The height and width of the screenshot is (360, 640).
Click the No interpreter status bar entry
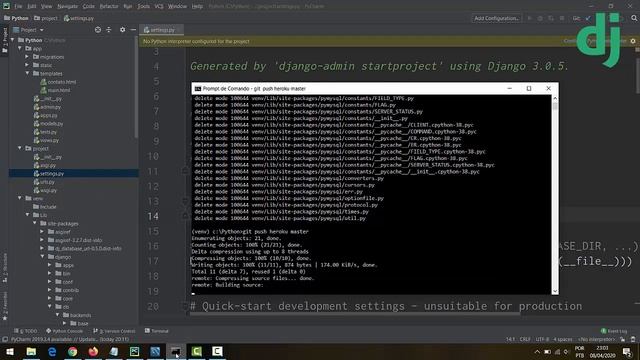596,339
